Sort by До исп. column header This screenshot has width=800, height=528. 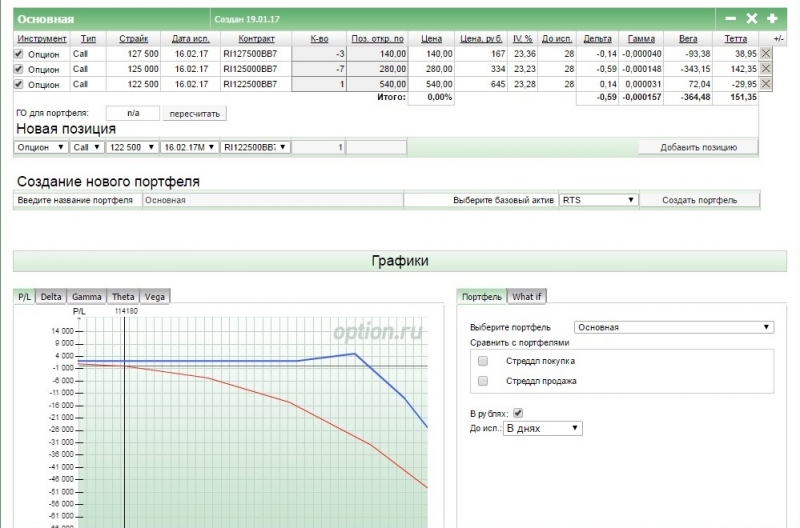click(x=557, y=39)
